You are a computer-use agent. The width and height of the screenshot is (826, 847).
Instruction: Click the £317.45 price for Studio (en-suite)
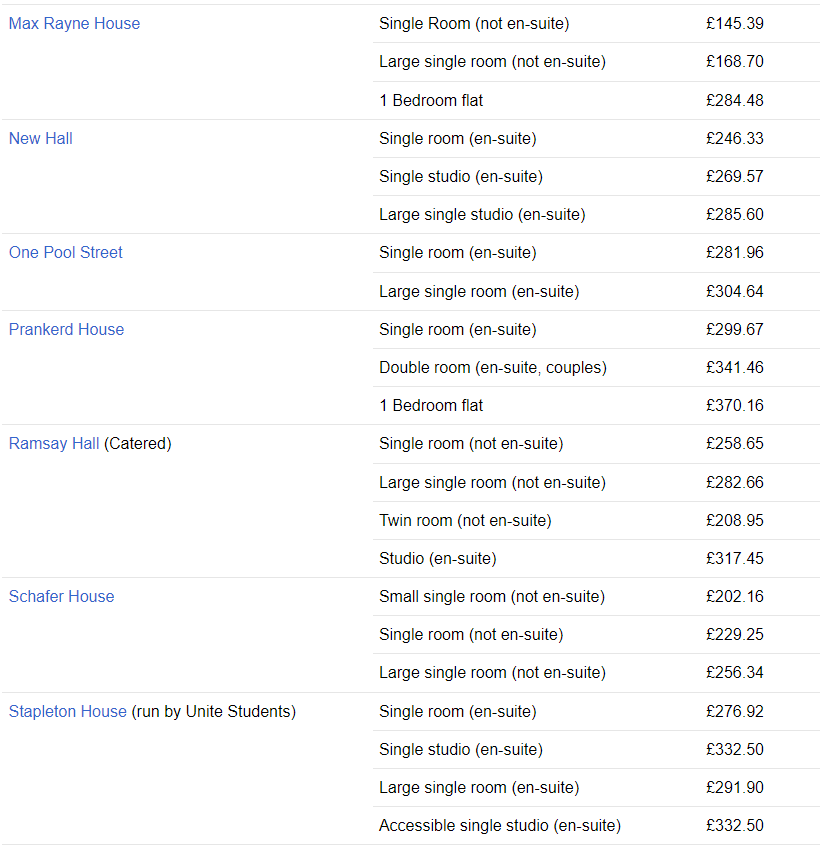pos(735,559)
